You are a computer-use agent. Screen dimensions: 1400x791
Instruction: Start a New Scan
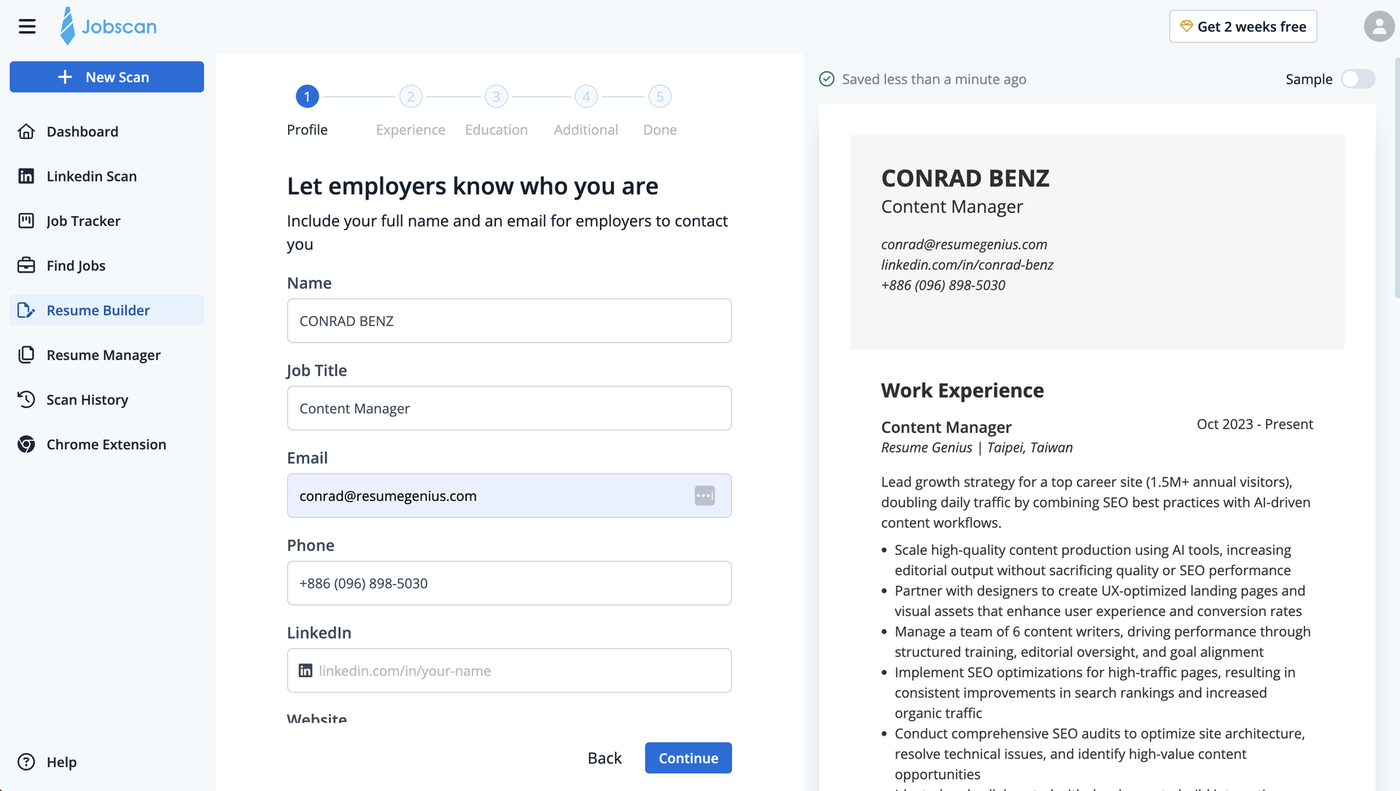point(106,77)
